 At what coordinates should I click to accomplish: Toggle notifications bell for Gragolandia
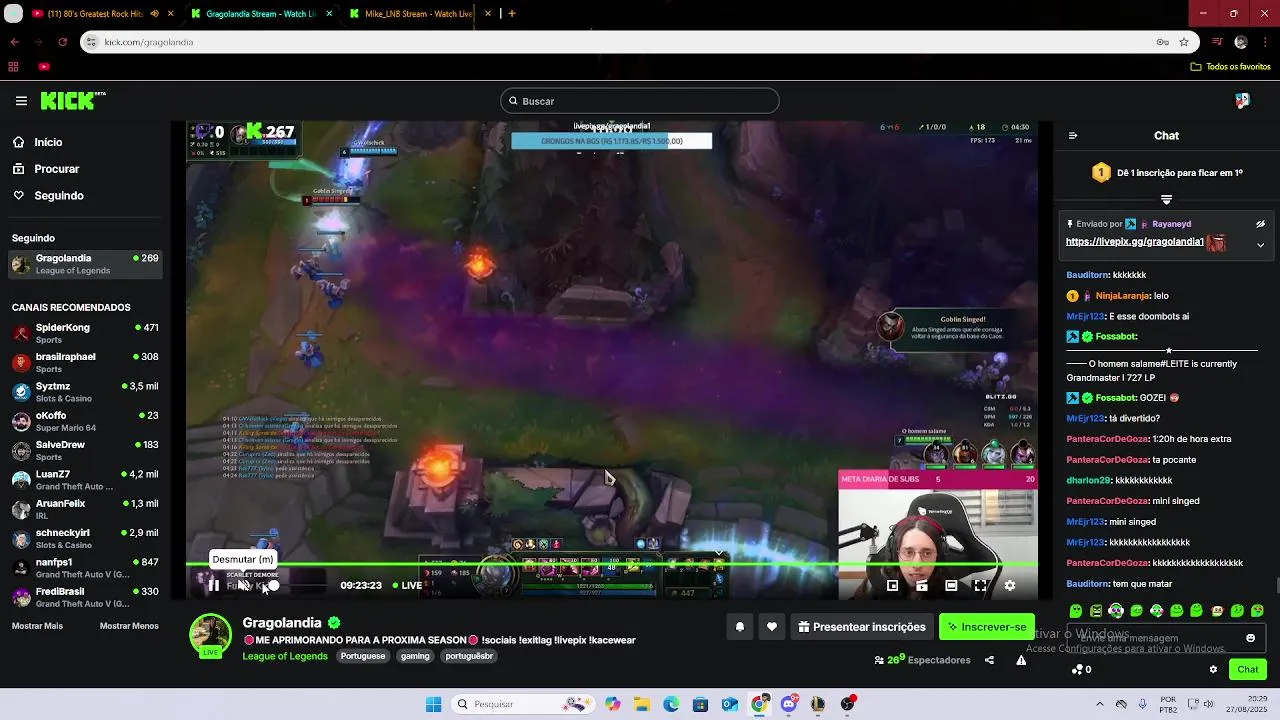click(x=740, y=627)
